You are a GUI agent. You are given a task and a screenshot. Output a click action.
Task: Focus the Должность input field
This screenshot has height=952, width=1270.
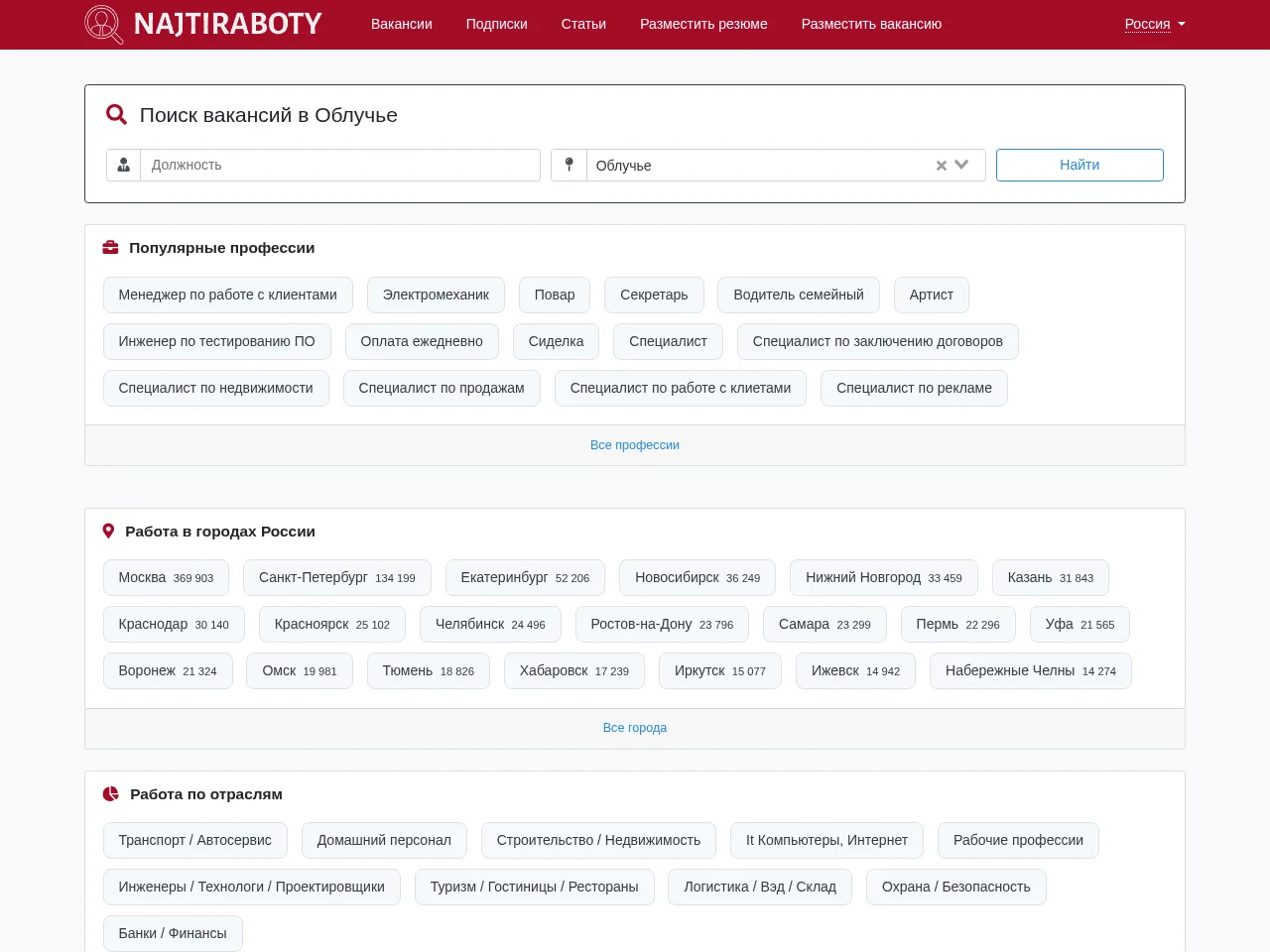pyautogui.click(x=340, y=165)
